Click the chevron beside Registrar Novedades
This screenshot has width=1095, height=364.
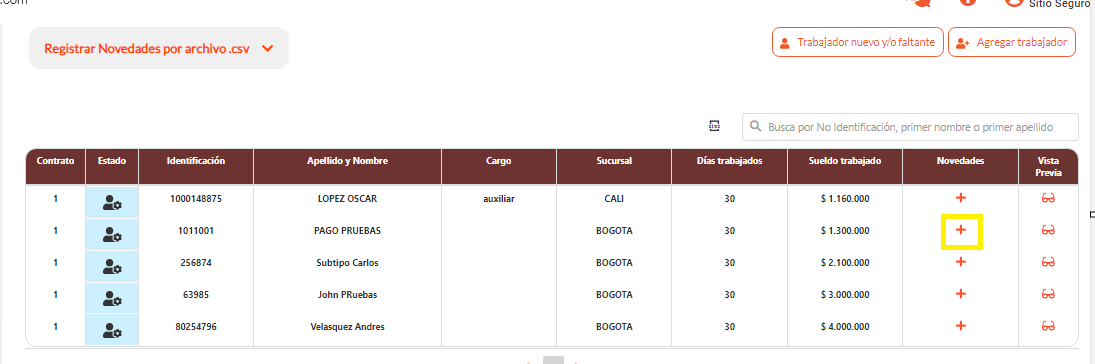267,49
